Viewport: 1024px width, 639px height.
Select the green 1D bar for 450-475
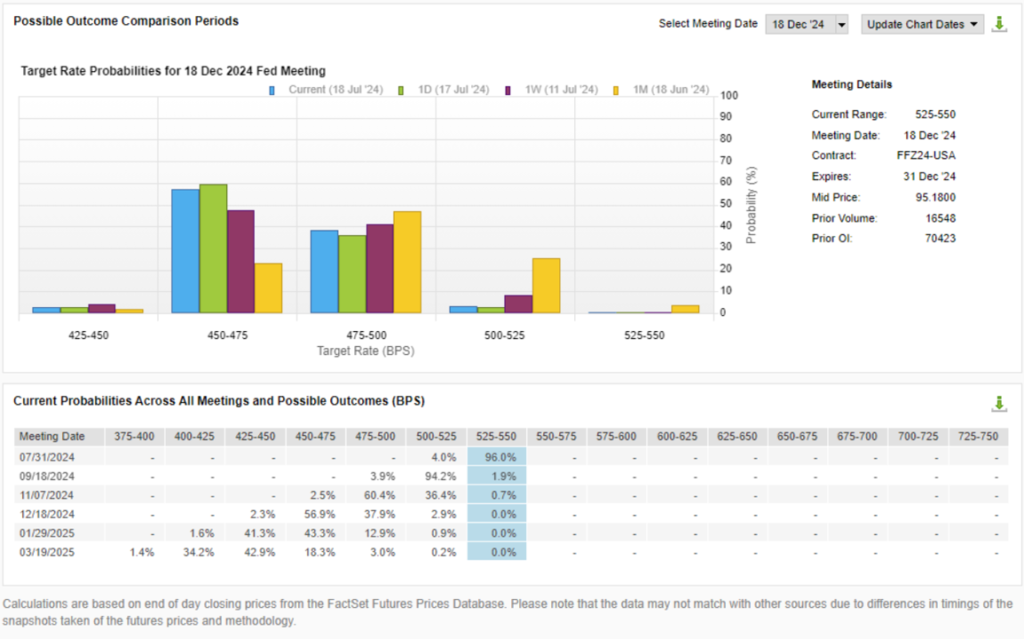pos(214,249)
